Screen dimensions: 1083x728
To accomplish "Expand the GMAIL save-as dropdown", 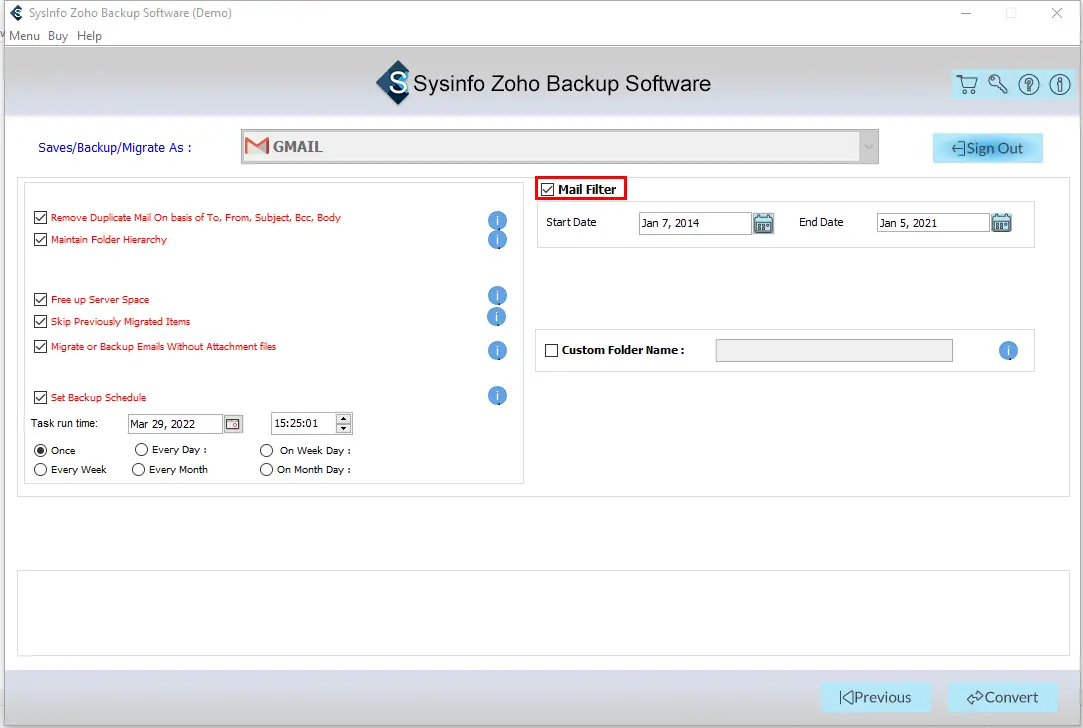I will pyautogui.click(x=868, y=147).
